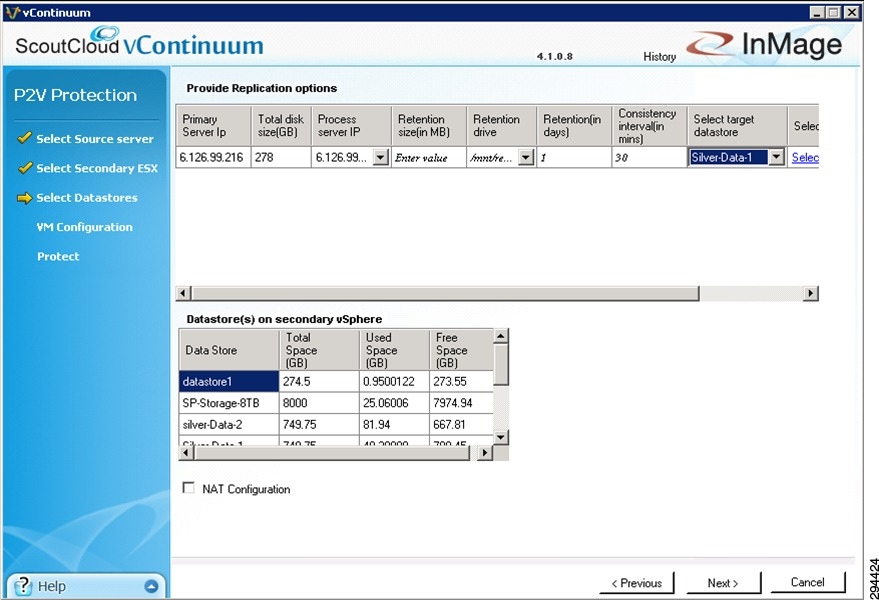
Task: Click the Free Space (GB) column header
Action: (462, 350)
